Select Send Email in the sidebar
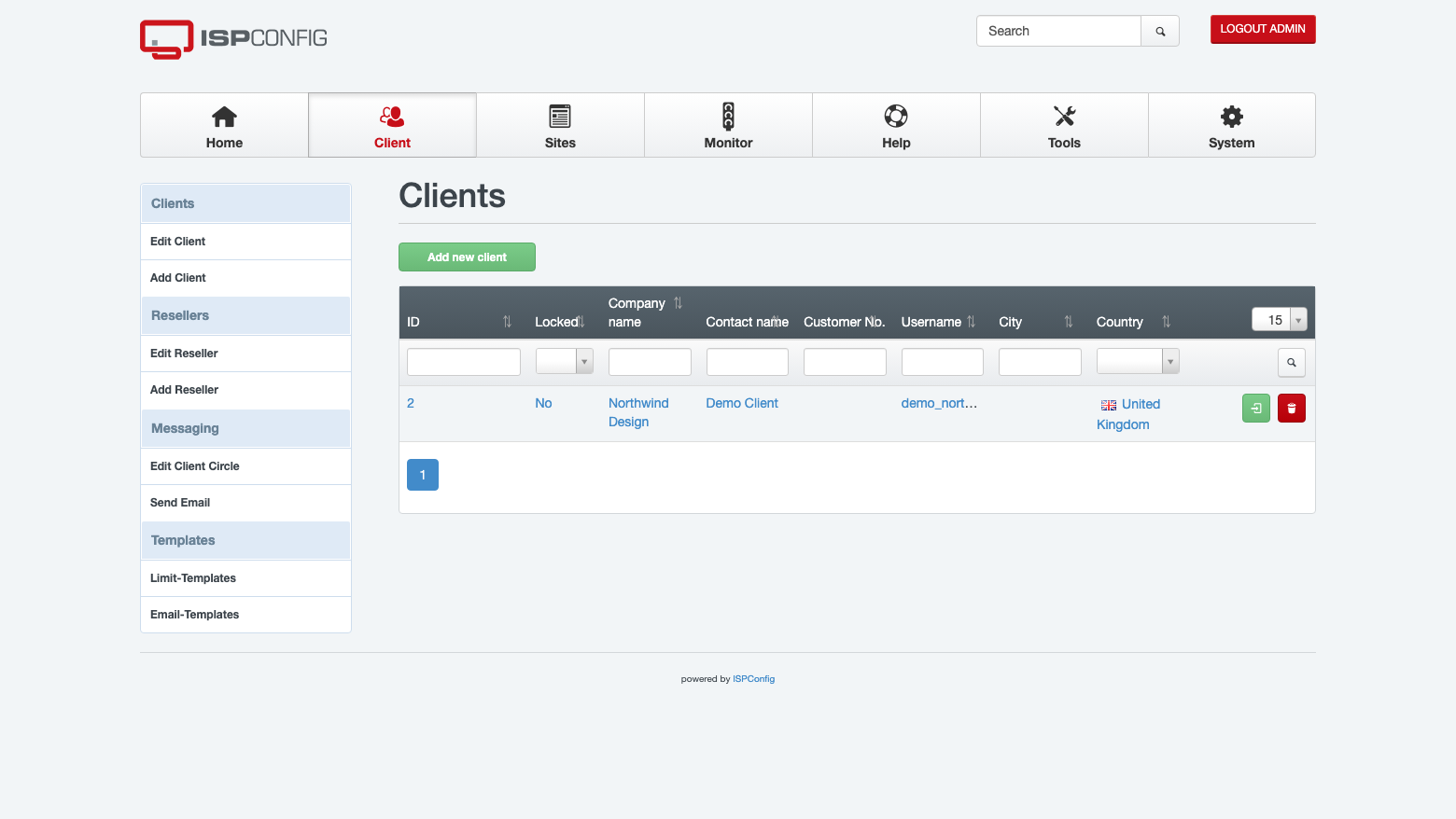 click(245, 503)
